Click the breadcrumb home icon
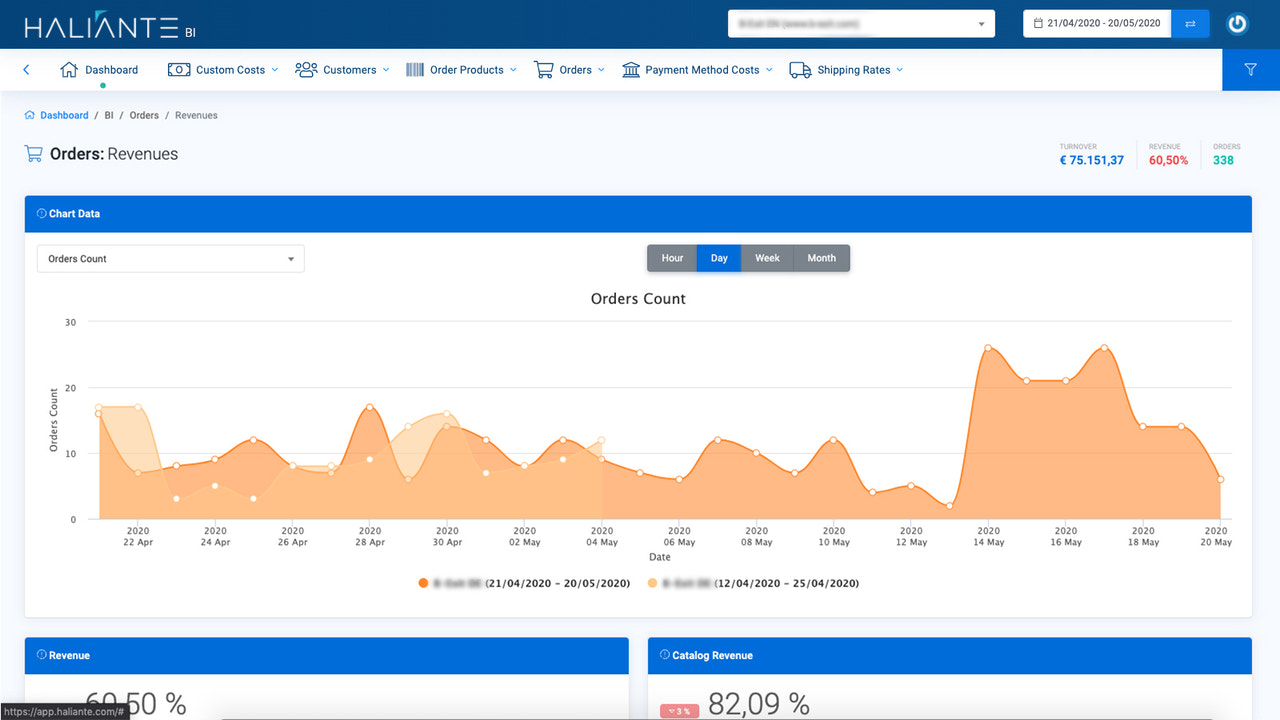 (30, 115)
